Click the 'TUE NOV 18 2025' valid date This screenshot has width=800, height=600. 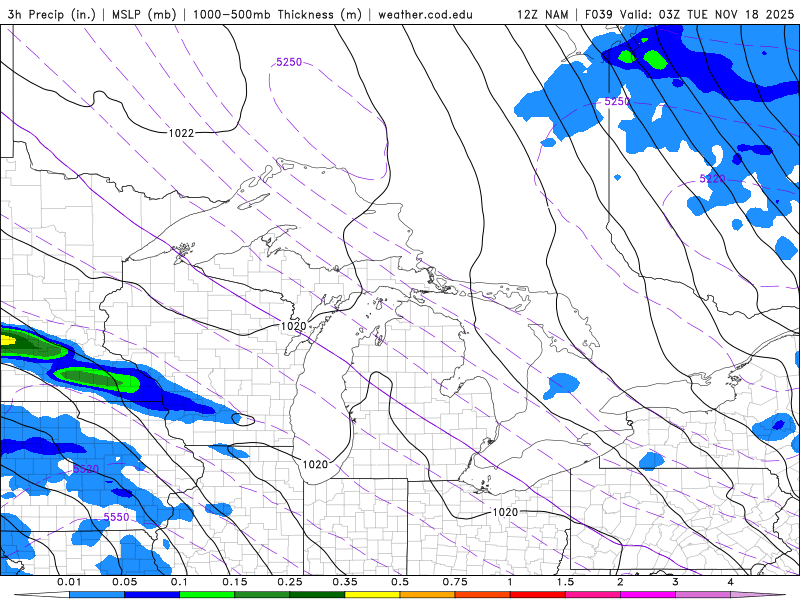pyautogui.click(x=740, y=14)
